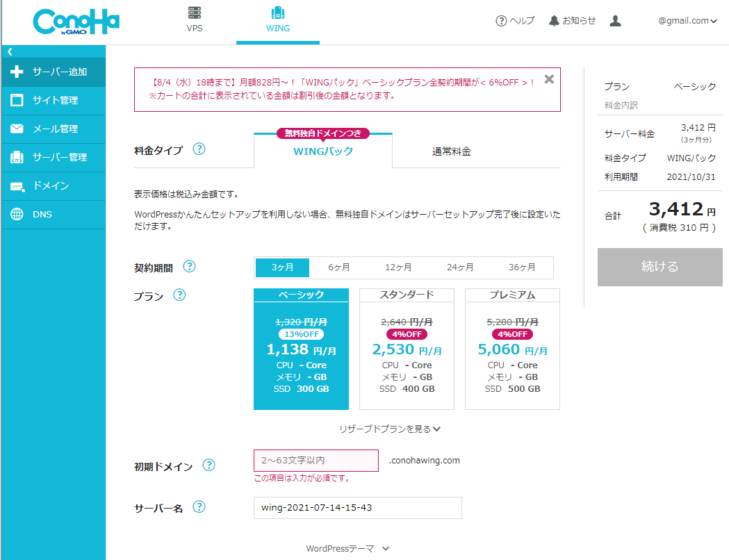Click the envelope icon for メール管理
The width and height of the screenshot is (729, 560).
17,129
